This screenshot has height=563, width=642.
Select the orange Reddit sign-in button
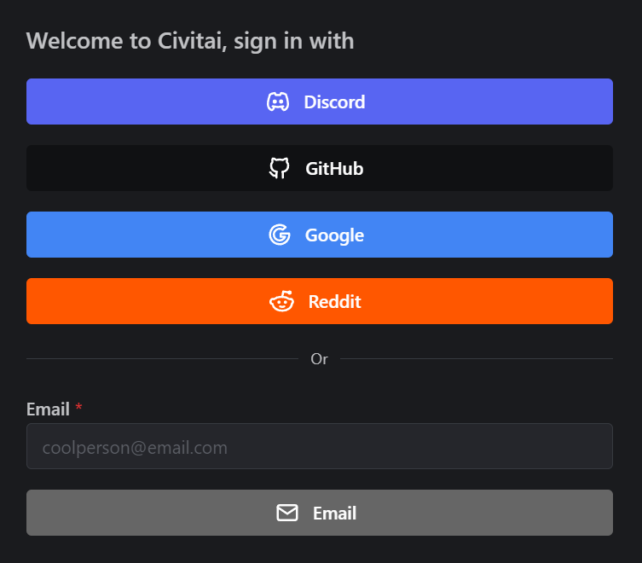[319, 301]
